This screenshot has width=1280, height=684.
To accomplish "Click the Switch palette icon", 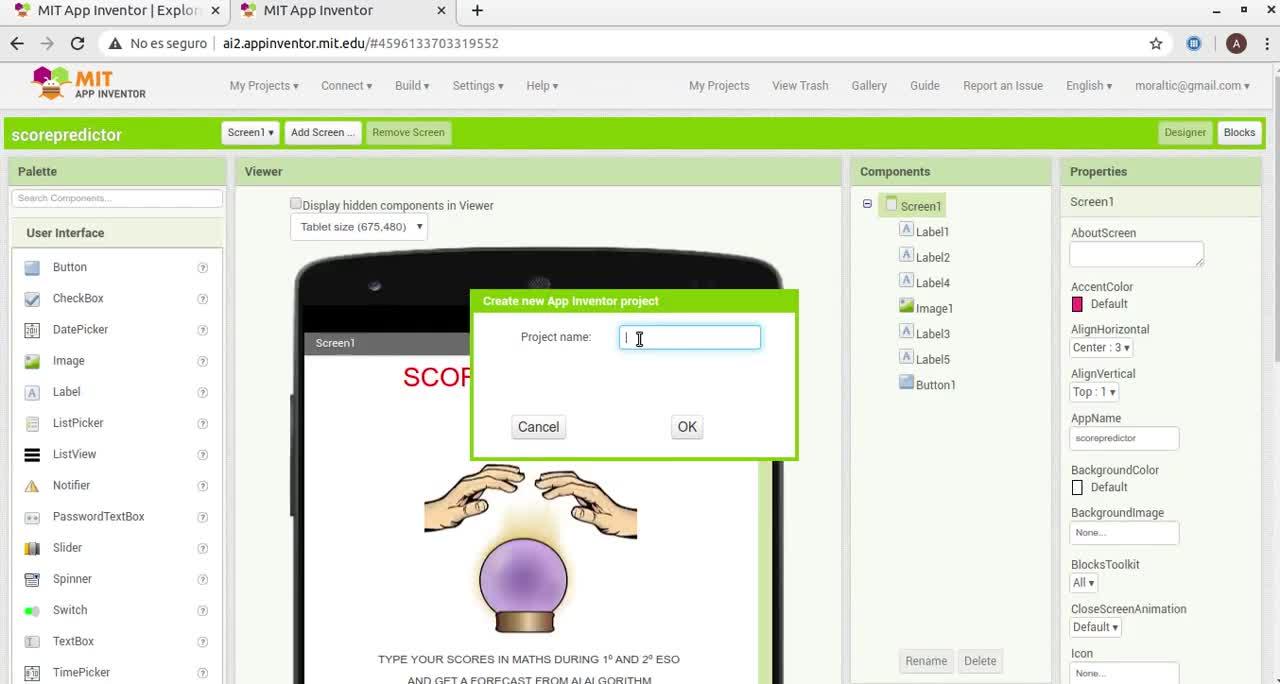I will point(32,610).
